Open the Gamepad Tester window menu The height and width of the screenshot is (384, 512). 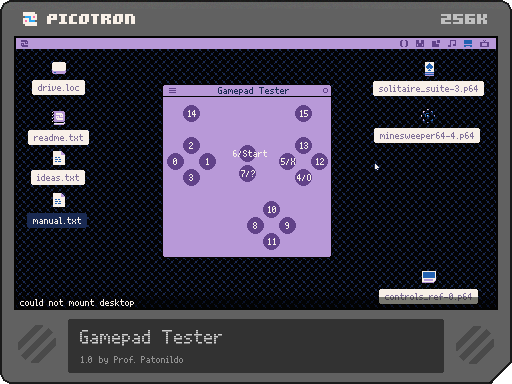coord(172,90)
